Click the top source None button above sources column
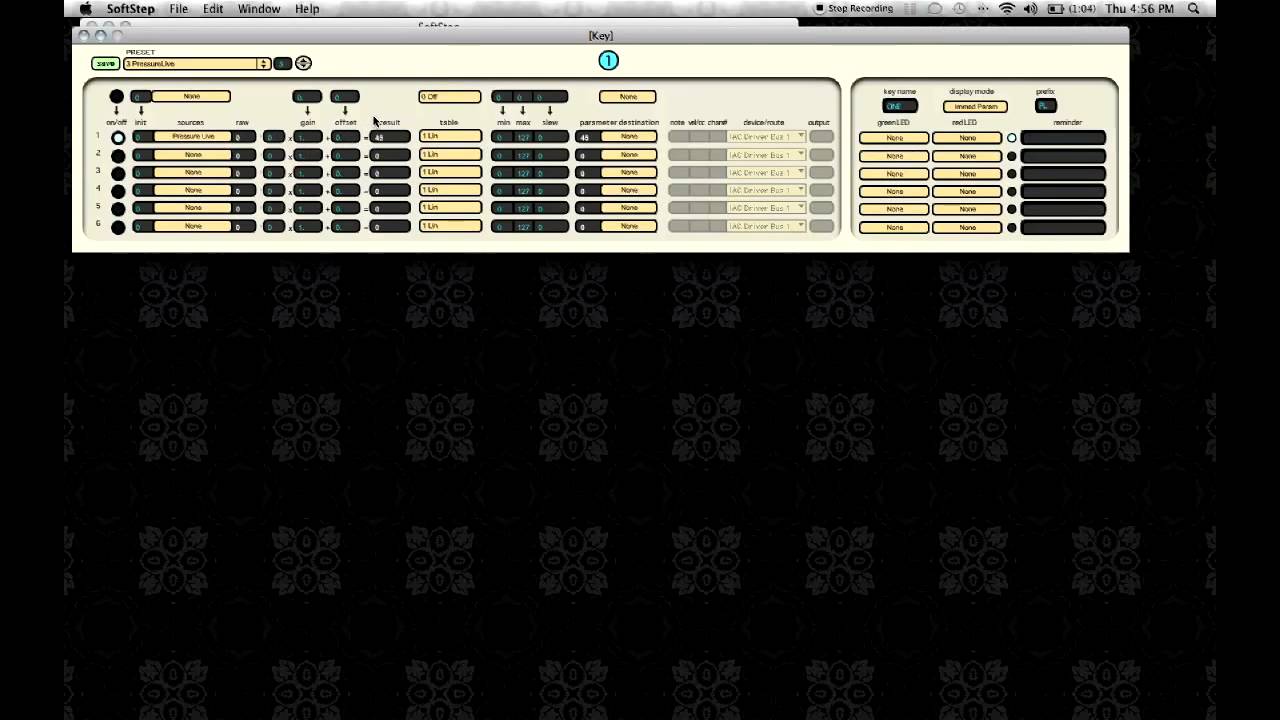This screenshot has height=720, width=1280. 191,97
